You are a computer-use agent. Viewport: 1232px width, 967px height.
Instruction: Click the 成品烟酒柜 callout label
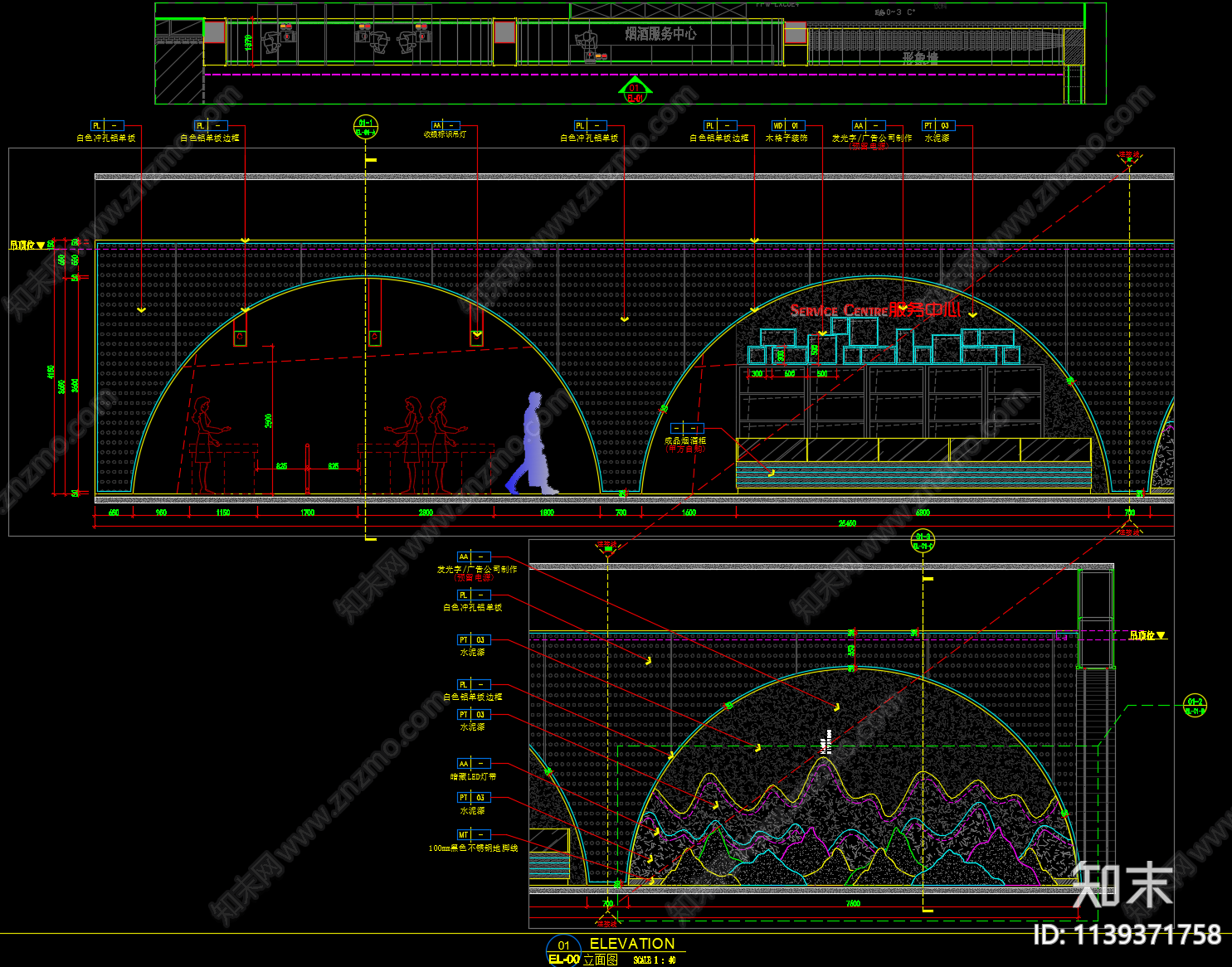[x=685, y=441]
